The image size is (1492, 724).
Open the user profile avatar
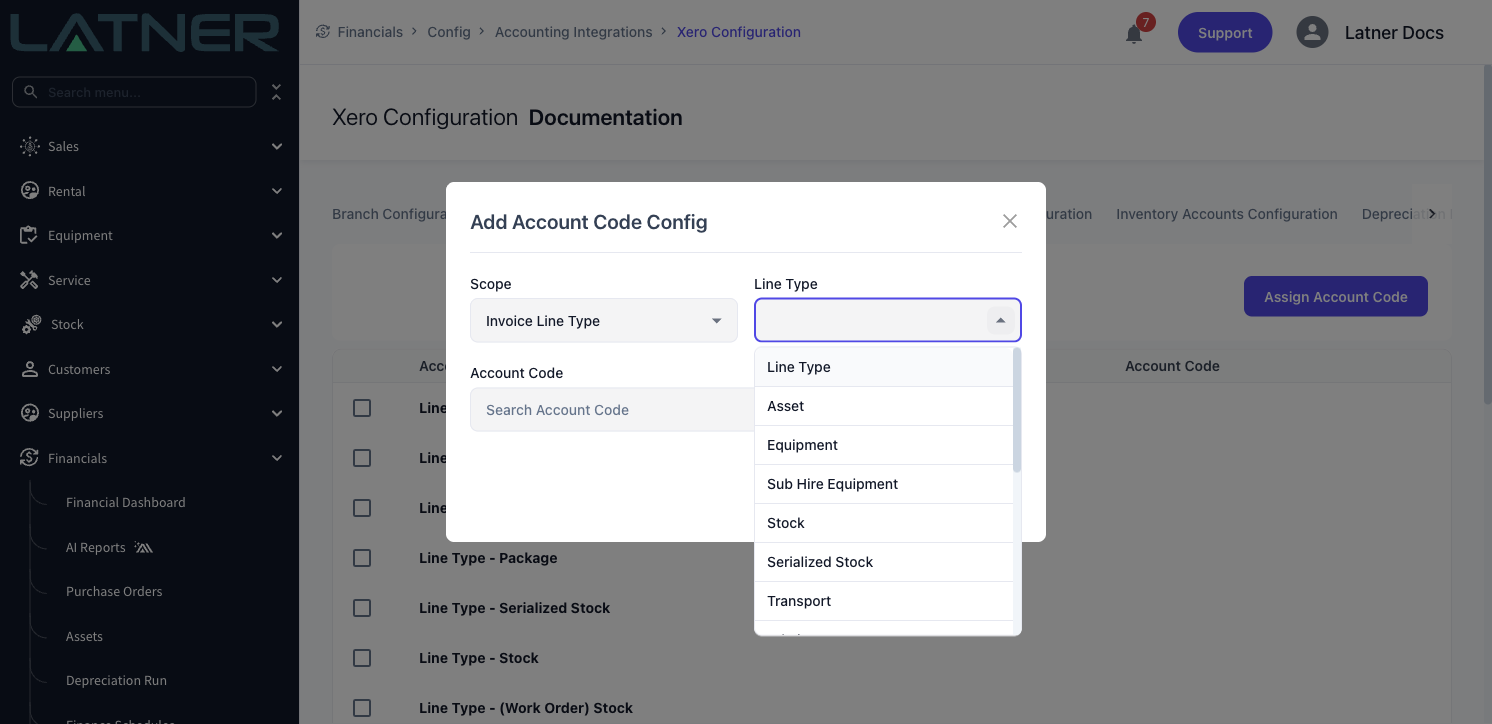point(1311,32)
